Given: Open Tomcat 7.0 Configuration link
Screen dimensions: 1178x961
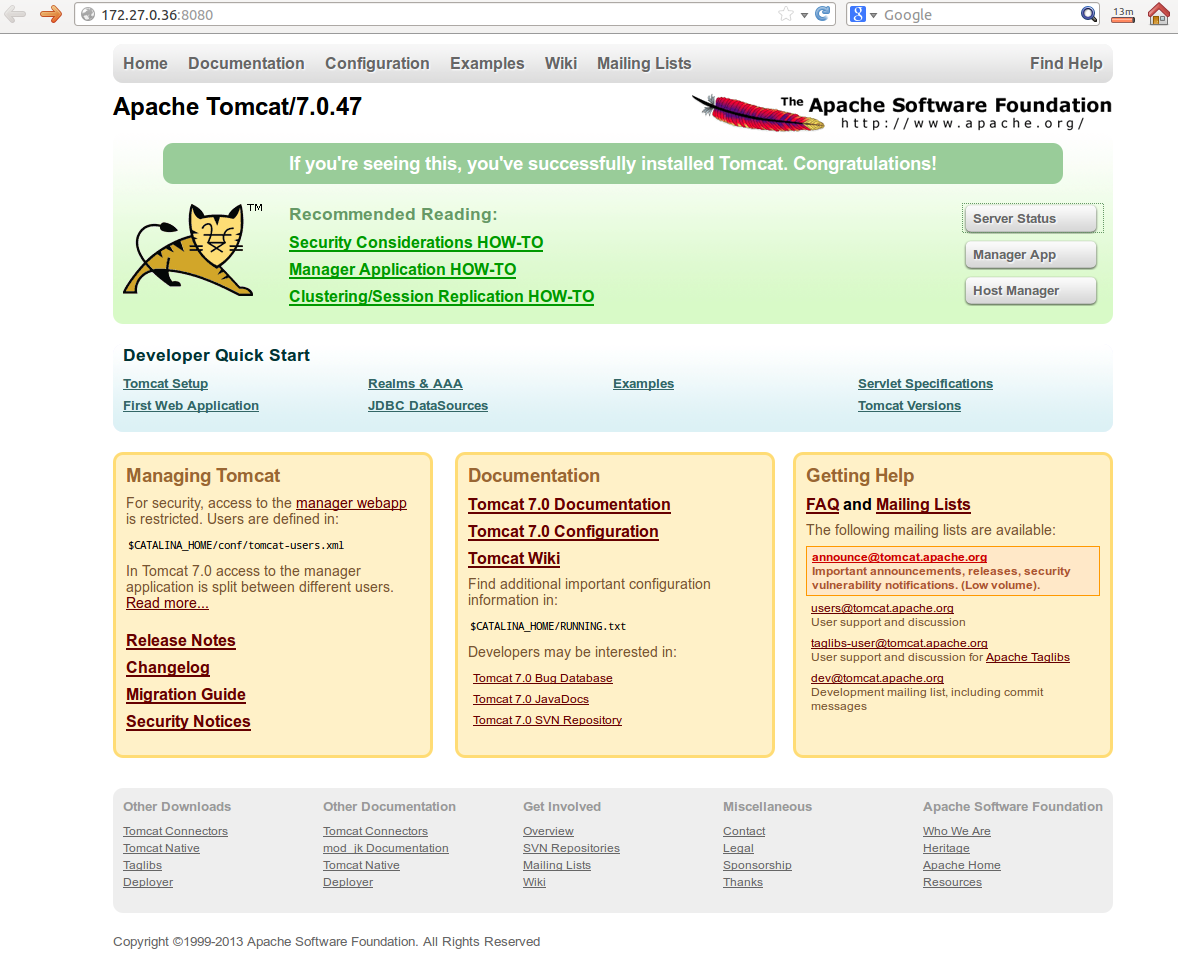Looking at the screenshot, I should [x=563, y=532].
